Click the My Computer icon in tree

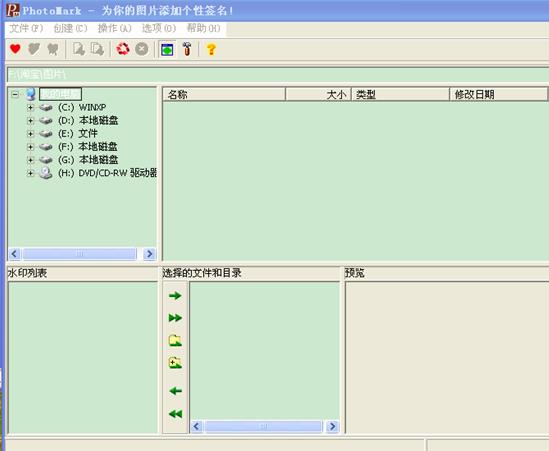click(x=30, y=94)
